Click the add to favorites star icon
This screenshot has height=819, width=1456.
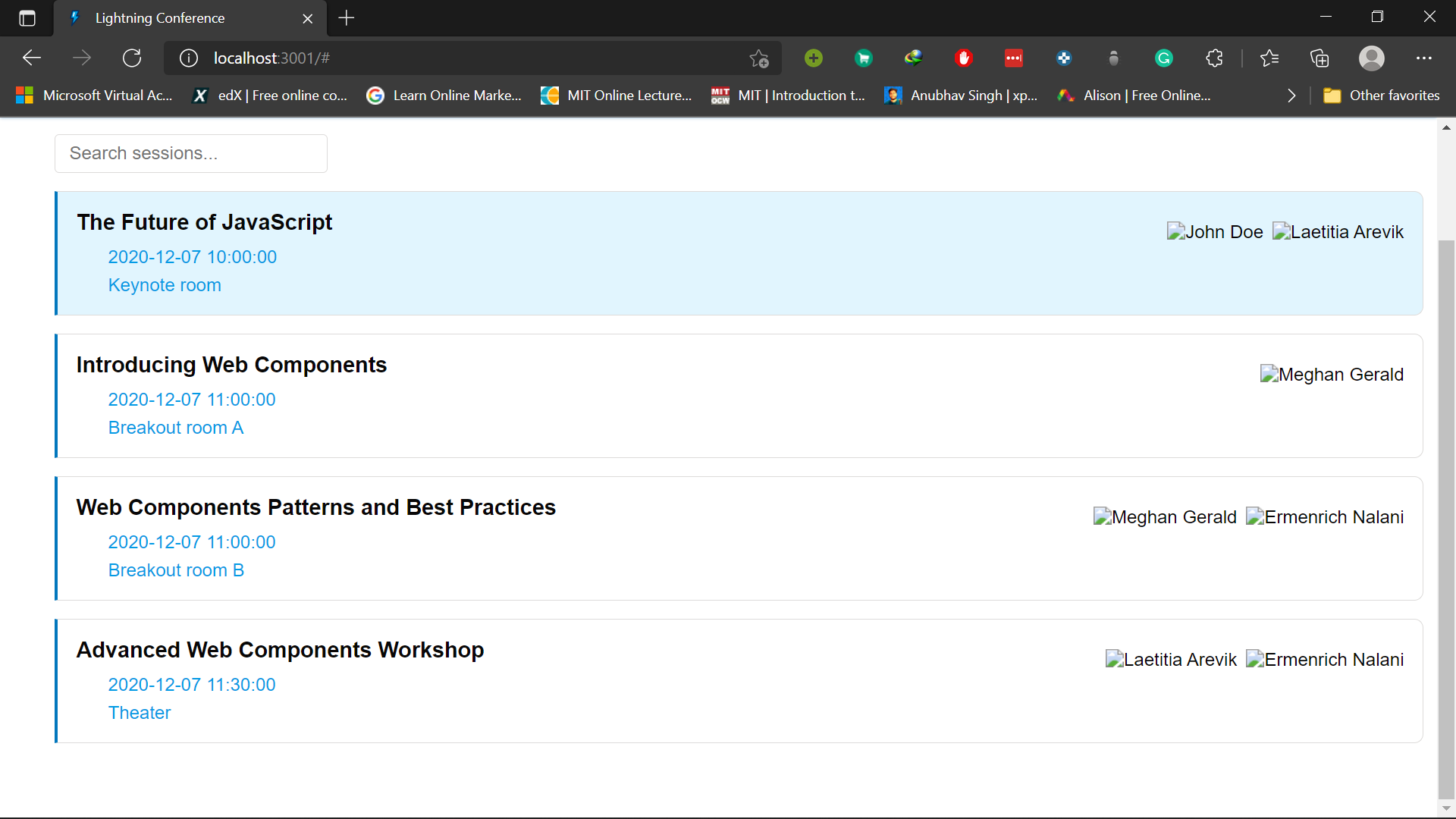coord(758,58)
